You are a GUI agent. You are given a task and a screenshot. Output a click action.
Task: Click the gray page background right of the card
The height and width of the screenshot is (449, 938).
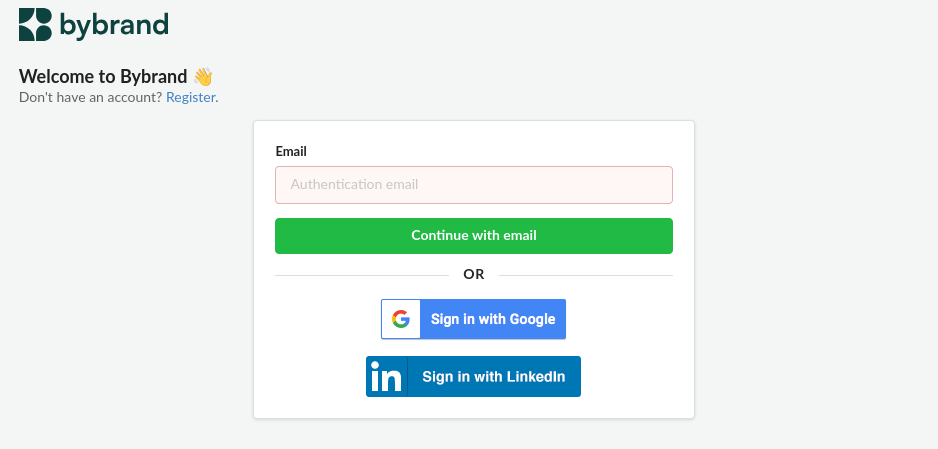(814, 269)
